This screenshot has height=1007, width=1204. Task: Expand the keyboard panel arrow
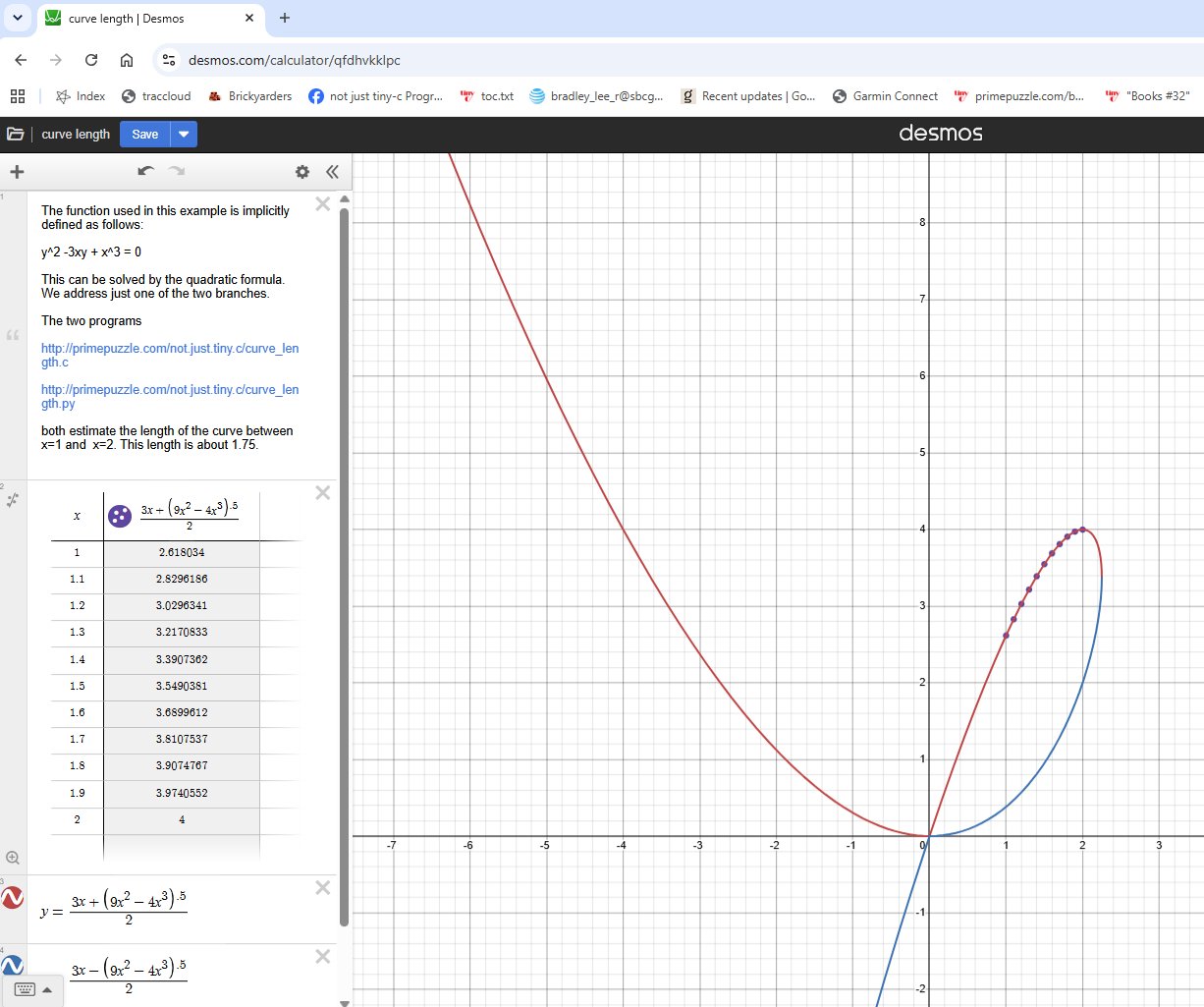coord(47,990)
